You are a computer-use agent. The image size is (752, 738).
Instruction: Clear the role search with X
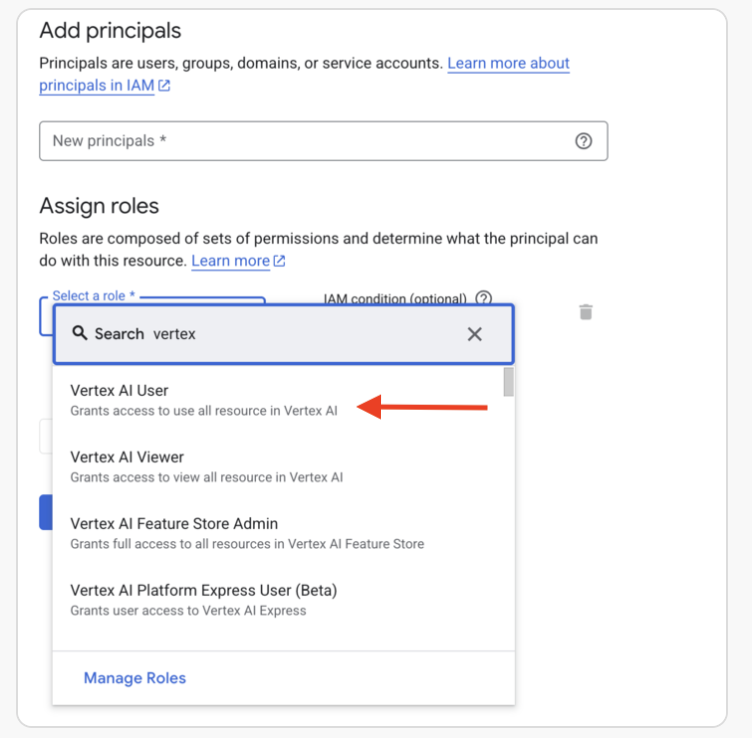[x=475, y=334]
